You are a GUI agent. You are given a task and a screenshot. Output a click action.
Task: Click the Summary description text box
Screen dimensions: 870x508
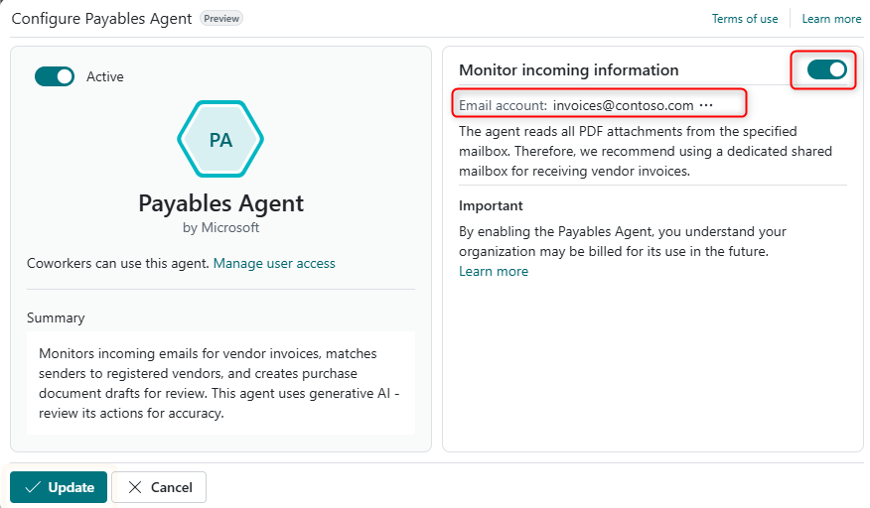tap(220, 383)
